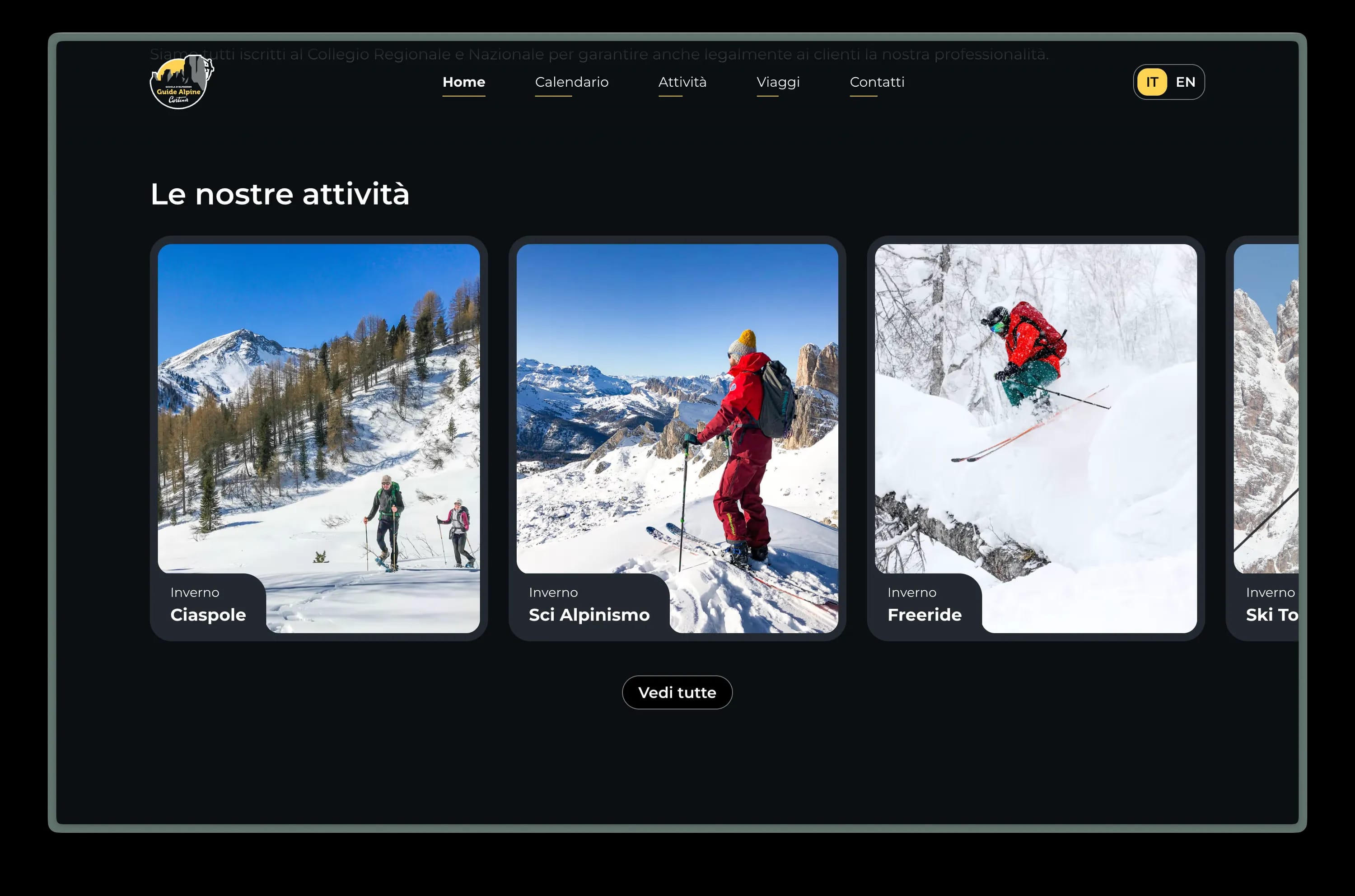1355x896 pixels.
Task: Click the professional guides notice banner text
Action: [600, 54]
